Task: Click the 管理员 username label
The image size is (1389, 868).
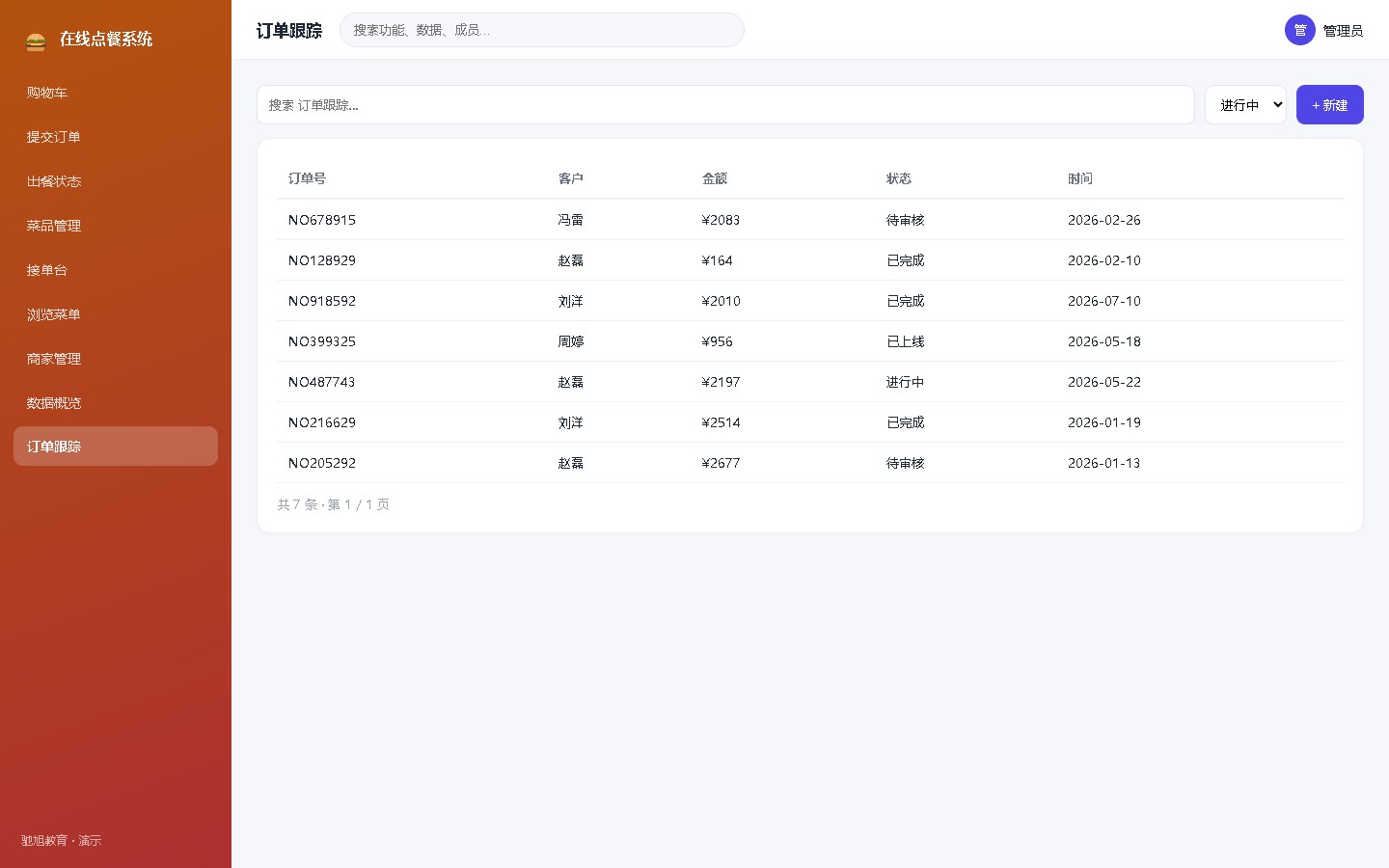Action: click(1343, 31)
